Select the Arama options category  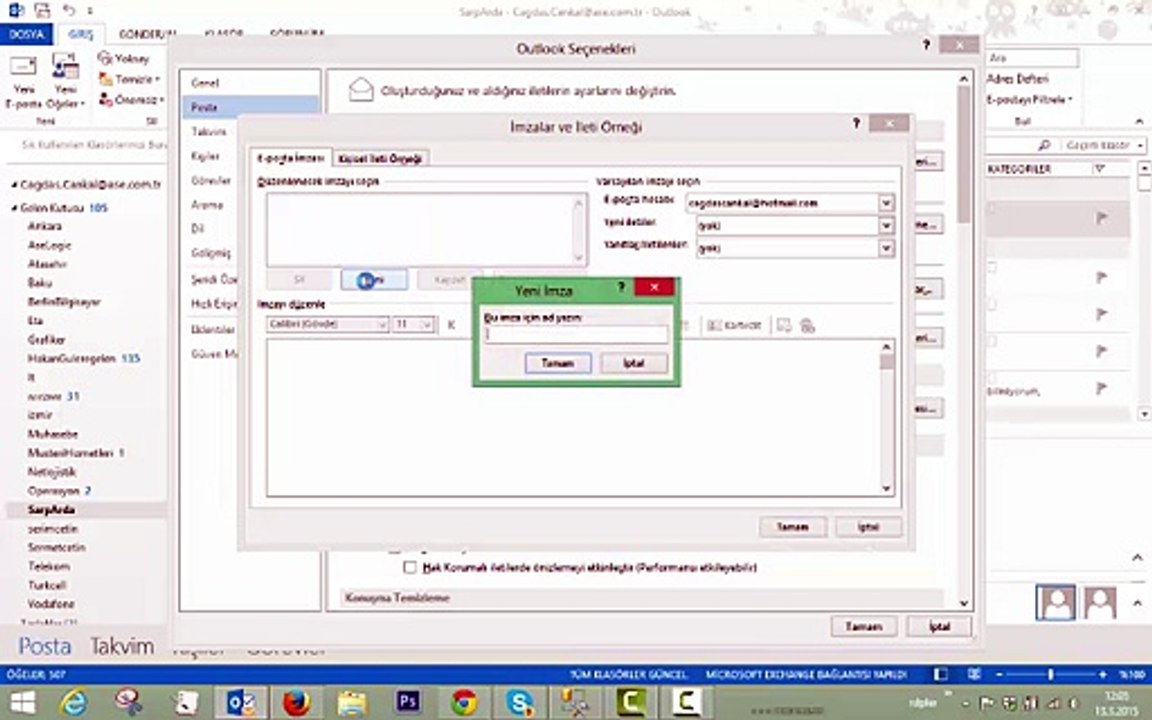pyautogui.click(x=250, y=204)
